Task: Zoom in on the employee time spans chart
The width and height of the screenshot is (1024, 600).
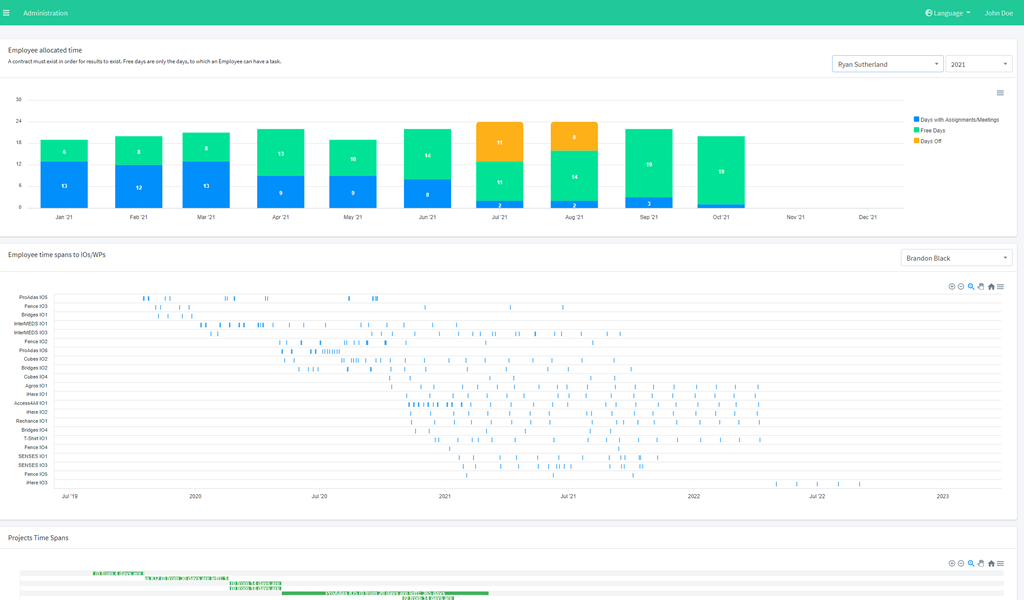Action: 951,287
